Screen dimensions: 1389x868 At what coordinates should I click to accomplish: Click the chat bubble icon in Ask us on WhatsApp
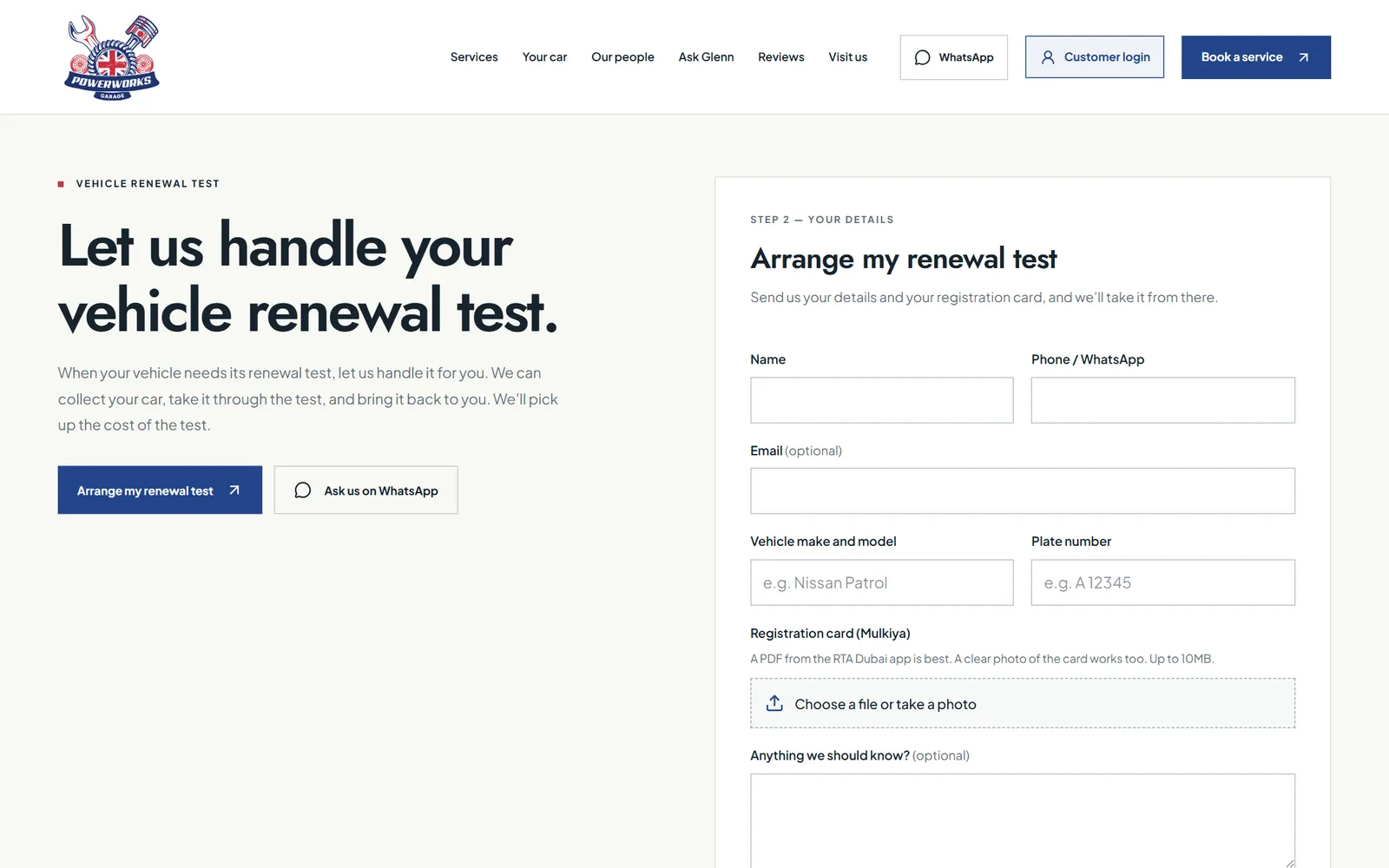coord(302,490)
